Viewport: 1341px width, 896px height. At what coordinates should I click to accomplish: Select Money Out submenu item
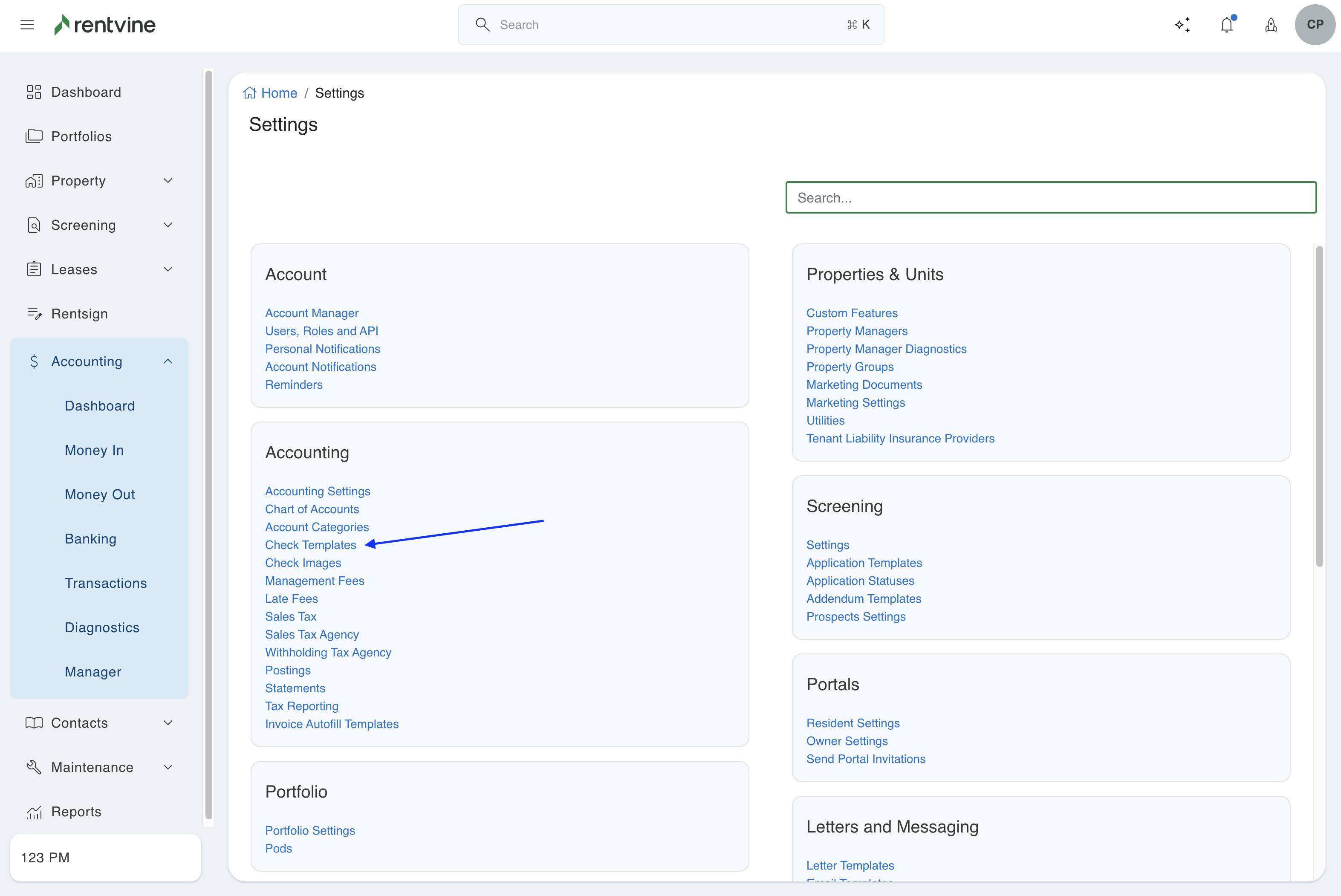coord(100,494)
